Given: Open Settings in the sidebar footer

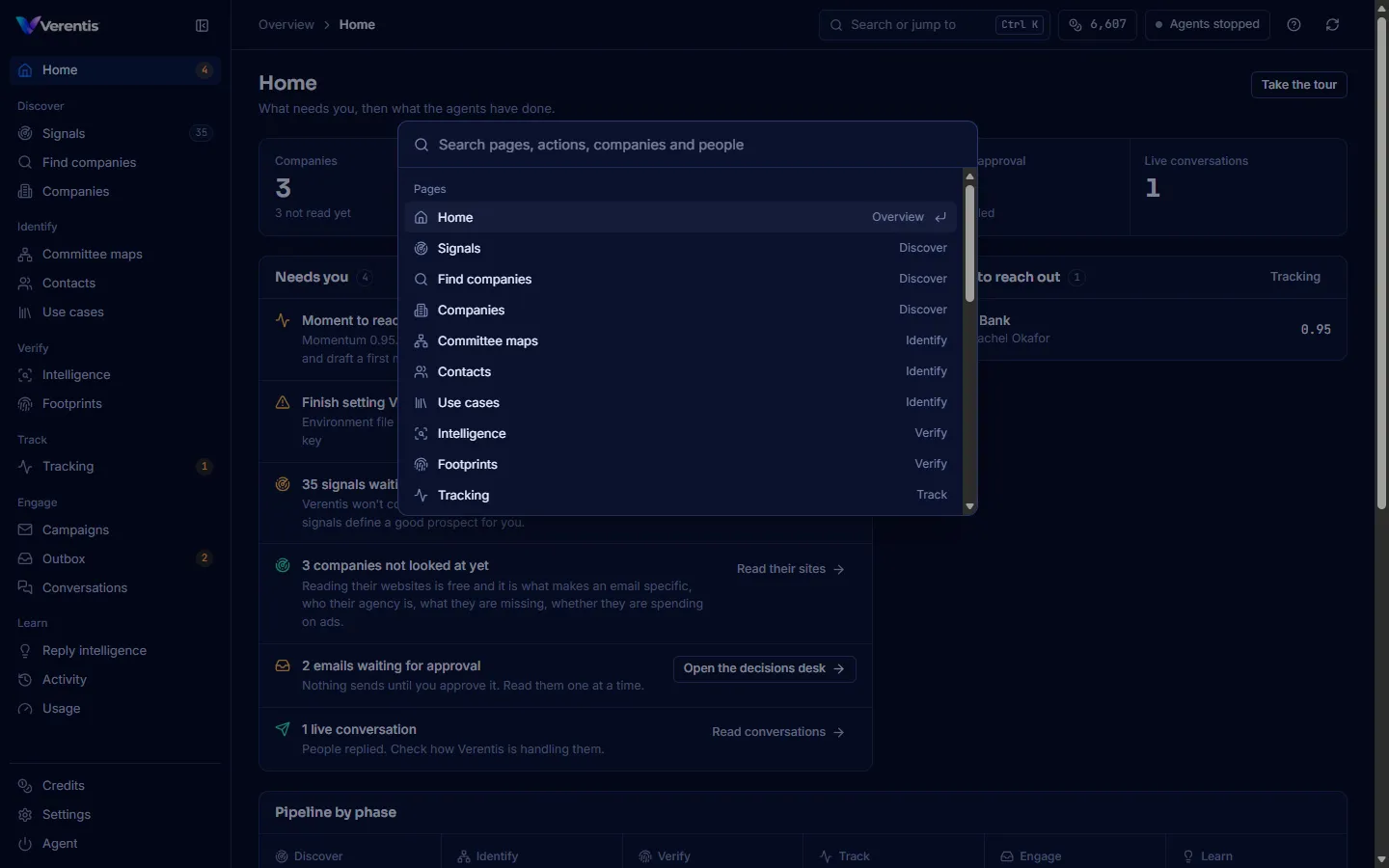Looking at the screenshot, I should pos(115,814).
